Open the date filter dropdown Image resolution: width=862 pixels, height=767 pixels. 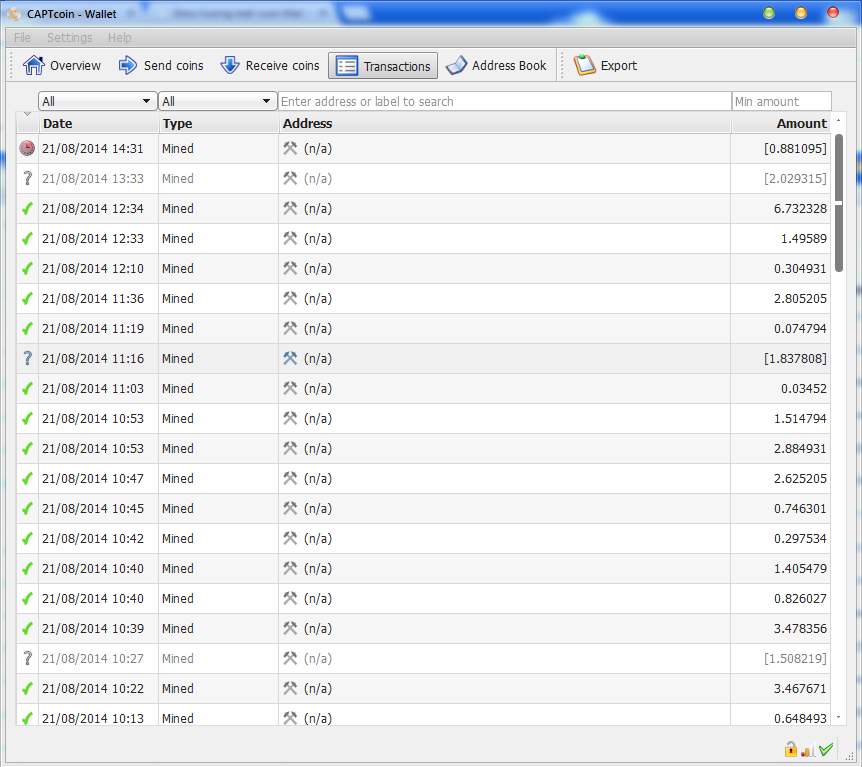pyautogui.click(x=97, y=101)
